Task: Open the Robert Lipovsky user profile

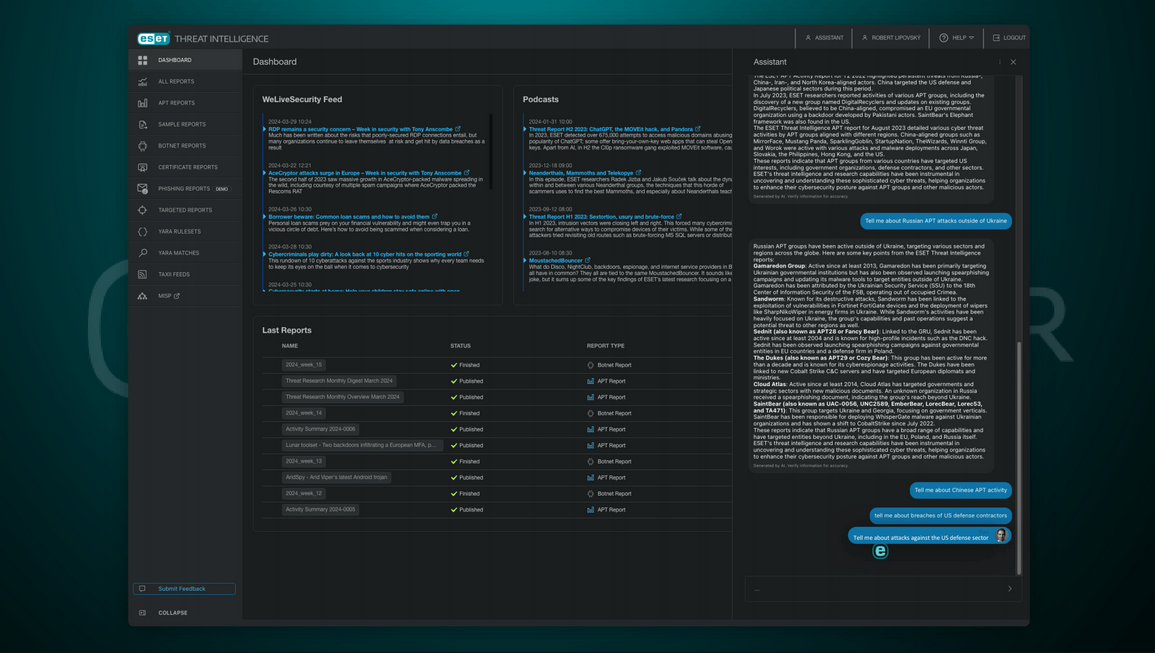Action: 891,38
